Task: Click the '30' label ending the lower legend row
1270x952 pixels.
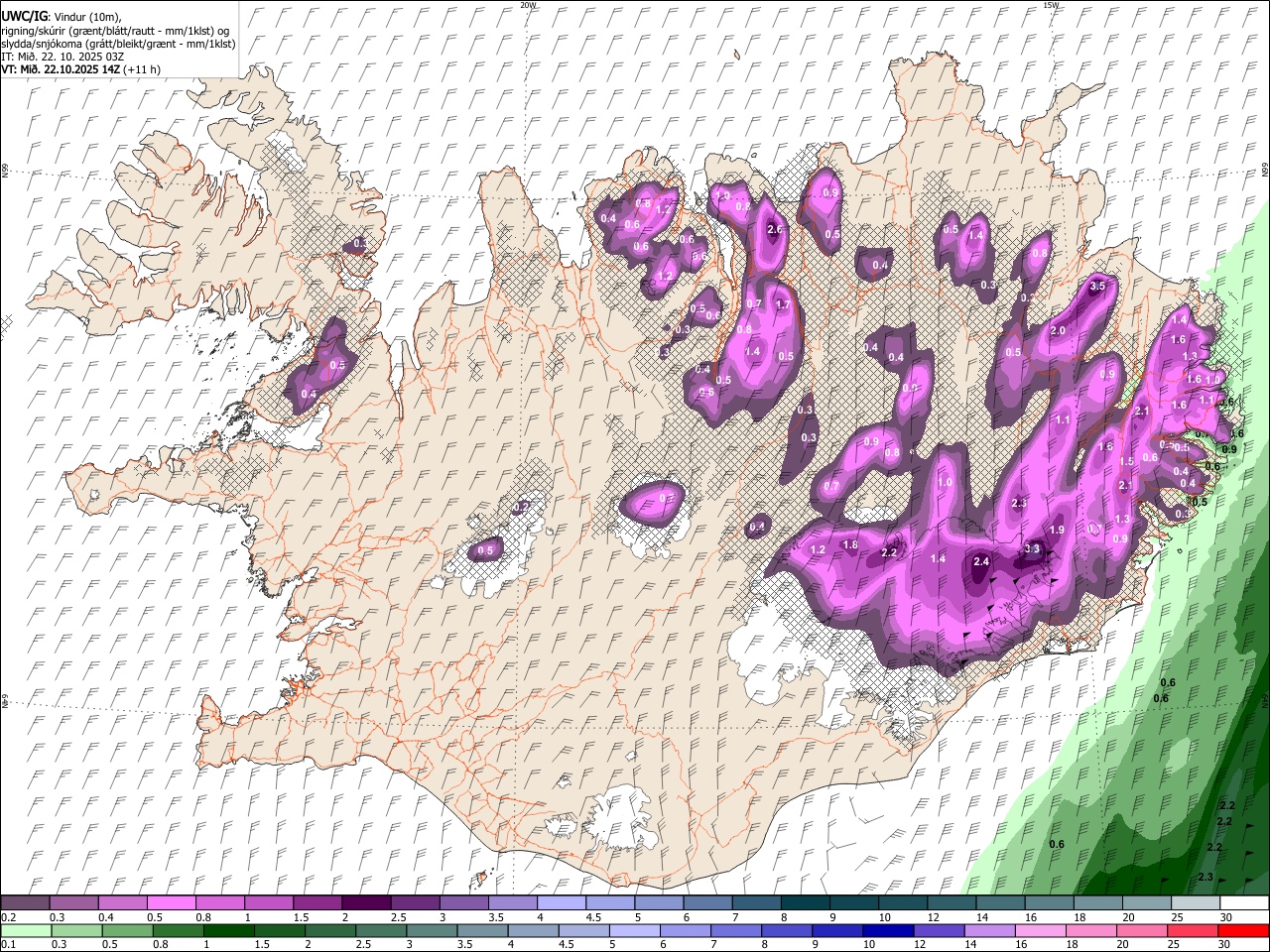Action: (1225, 945)
